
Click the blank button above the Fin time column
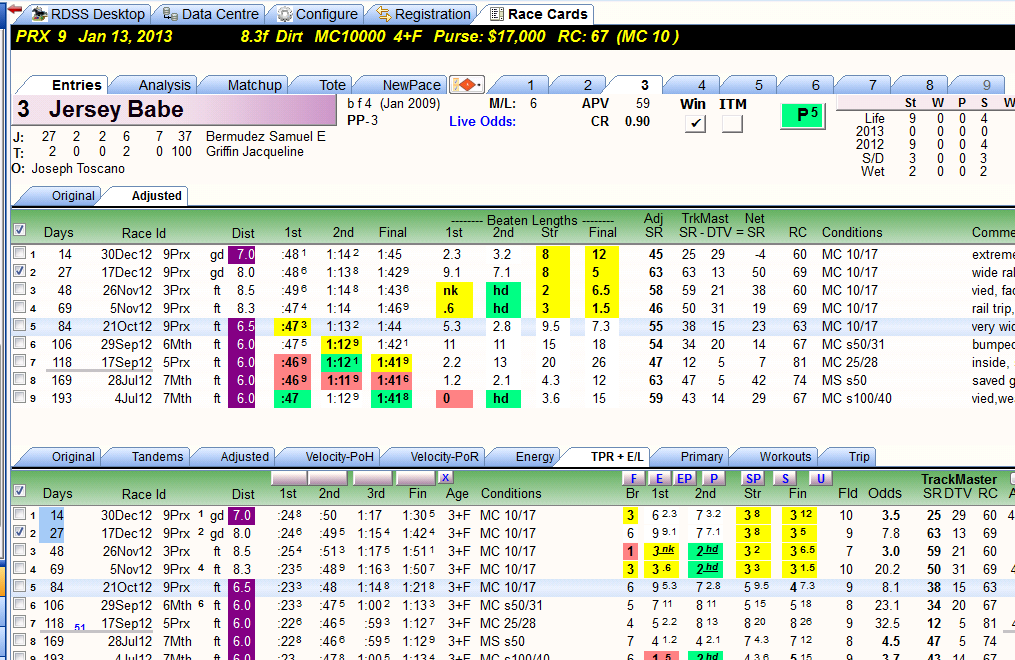pyautogui.click(x=416, y=478)
